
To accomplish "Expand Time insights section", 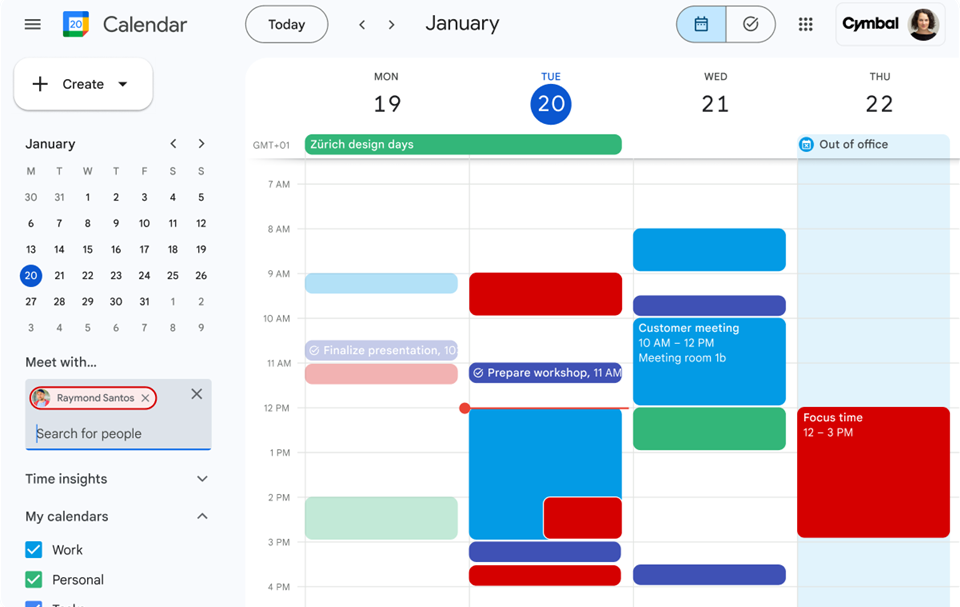I will pos(203,478).
